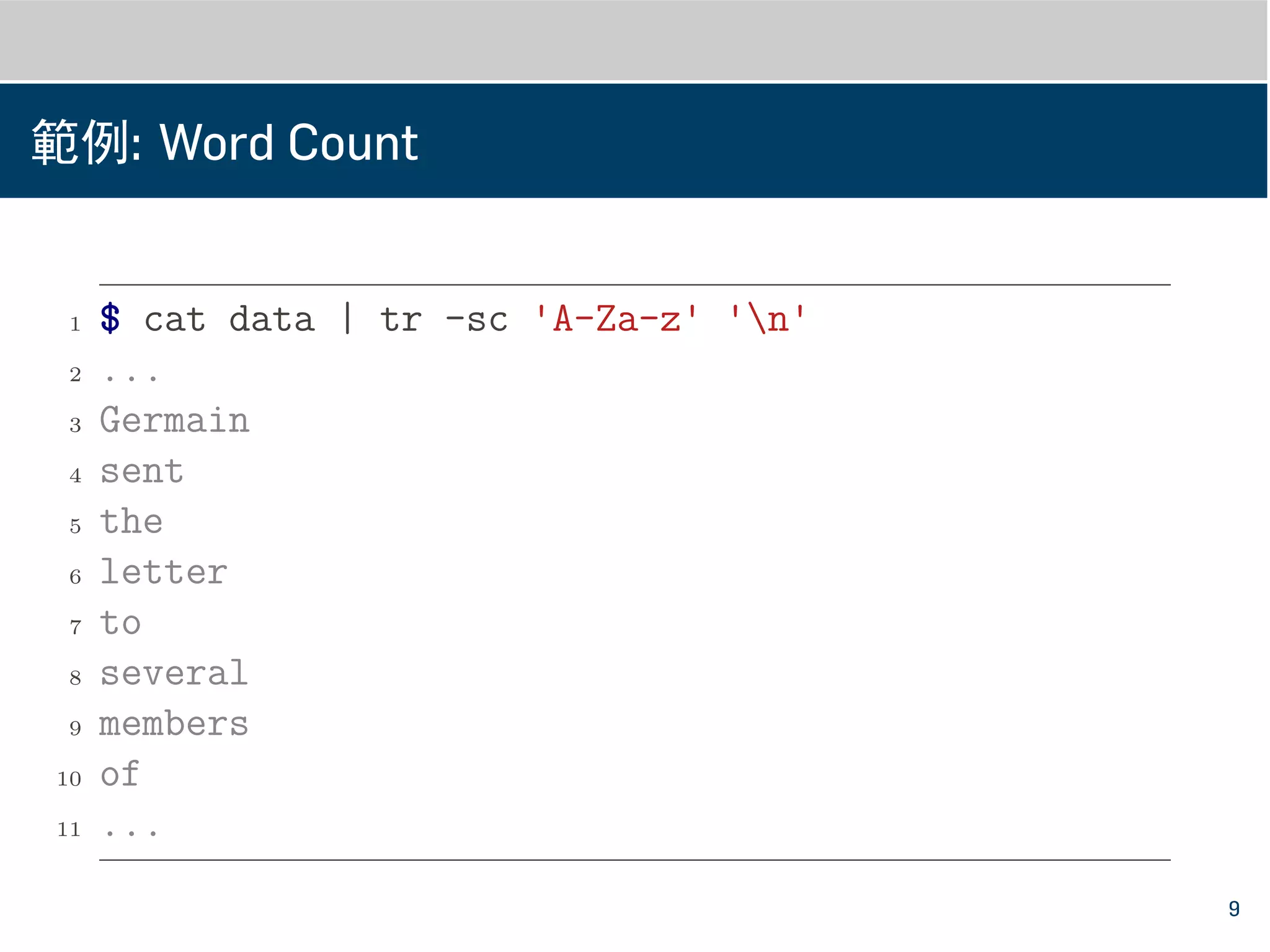Click the word 'Germain' on line 3

pos(175,420)
